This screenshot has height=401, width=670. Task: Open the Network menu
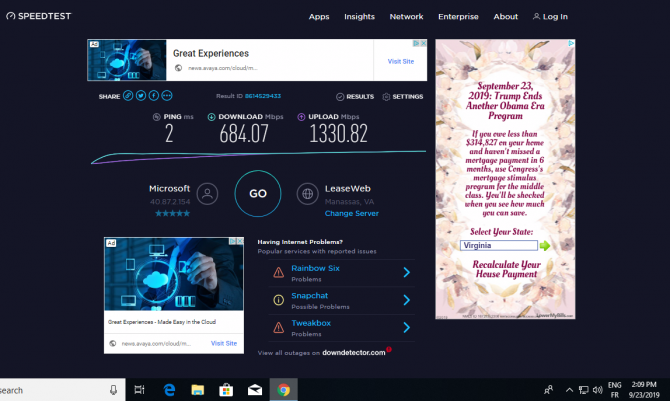(406, 17)
